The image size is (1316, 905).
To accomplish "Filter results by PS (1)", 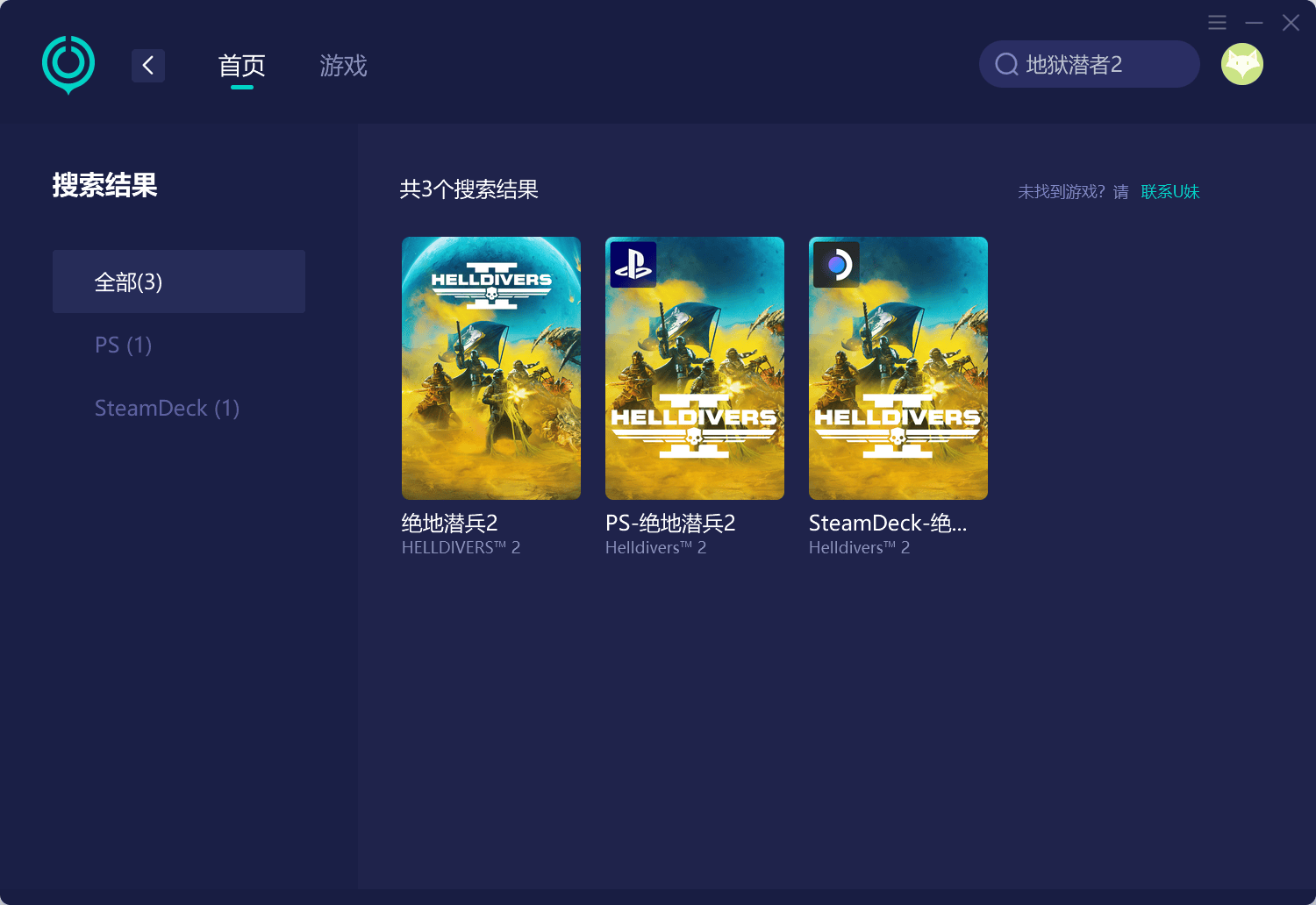I will [x=123, y=345].
